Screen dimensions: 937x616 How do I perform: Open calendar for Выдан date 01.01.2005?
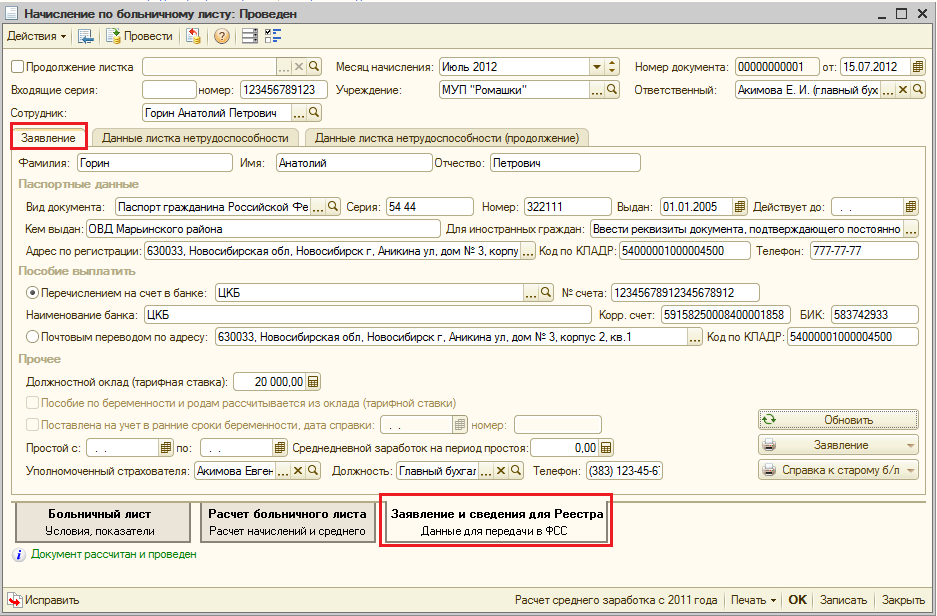[x=740, y=207]
